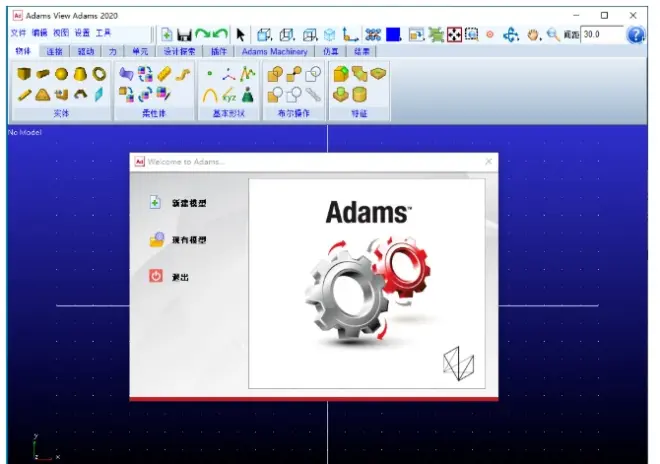This screenshot has height=464, width=660.
Task: Select the magnifier zoom tool
Action: [x=553, y=35]
